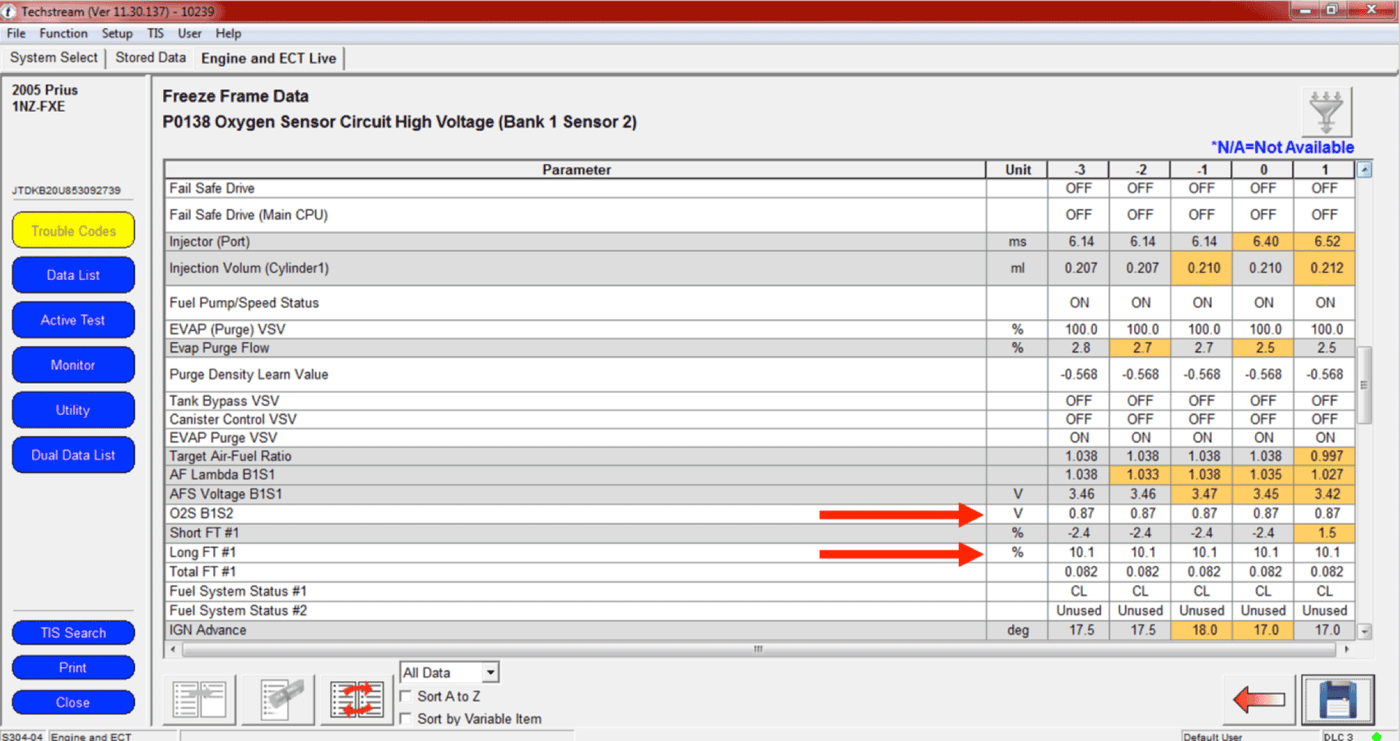This screenshot has height=741, width=1400.
Task: Open the Monitor button
Action: pos(73,365)
